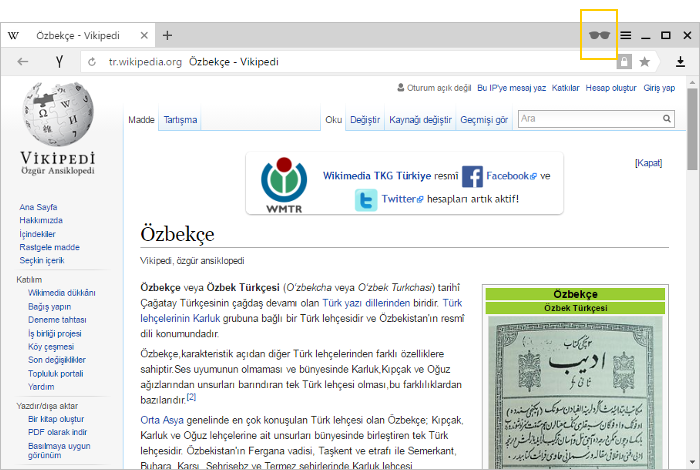The width and height of the screenshot is (700, 470).
Task: Click the WMTR Wikimedia logo
Action: click(284, 185)
